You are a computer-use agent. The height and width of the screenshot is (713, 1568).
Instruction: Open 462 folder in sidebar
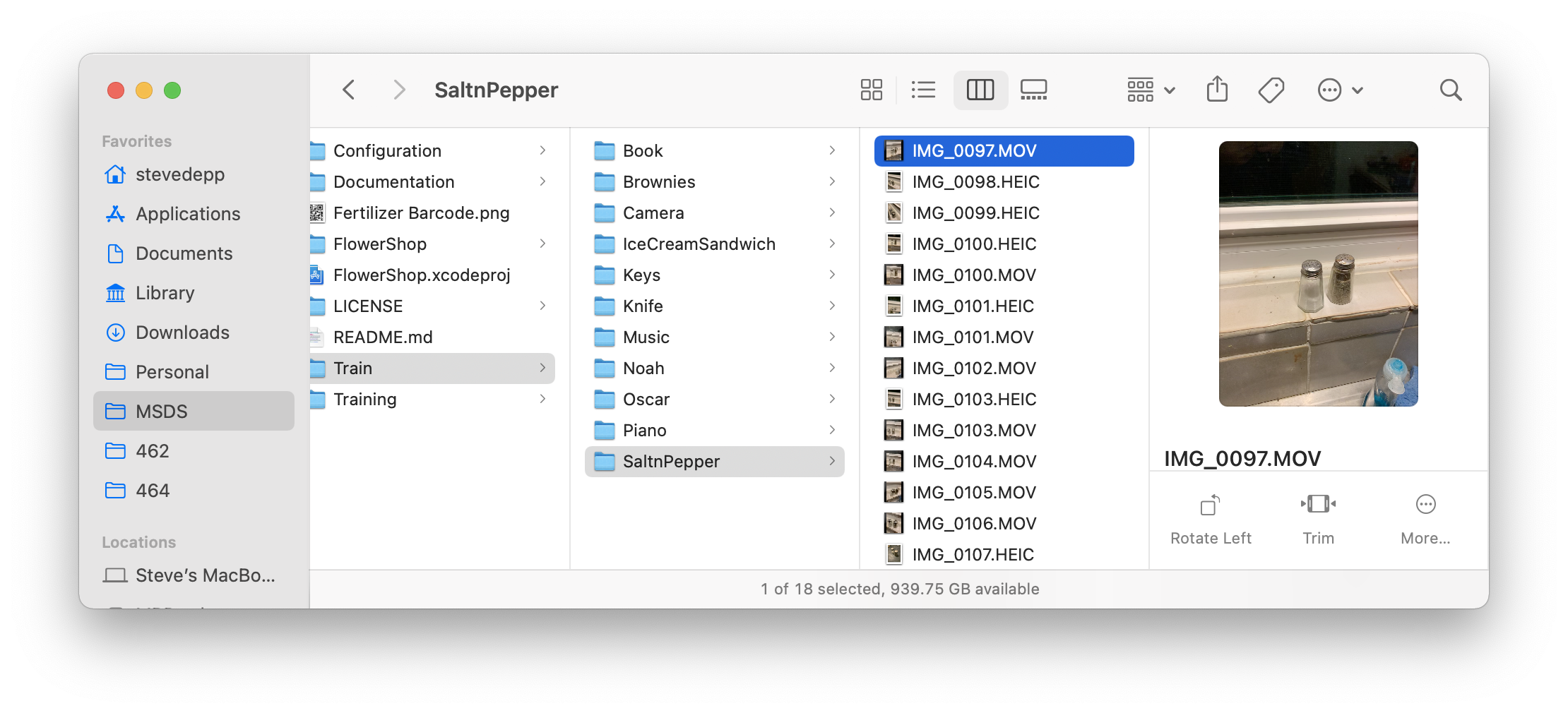(194, 450)
